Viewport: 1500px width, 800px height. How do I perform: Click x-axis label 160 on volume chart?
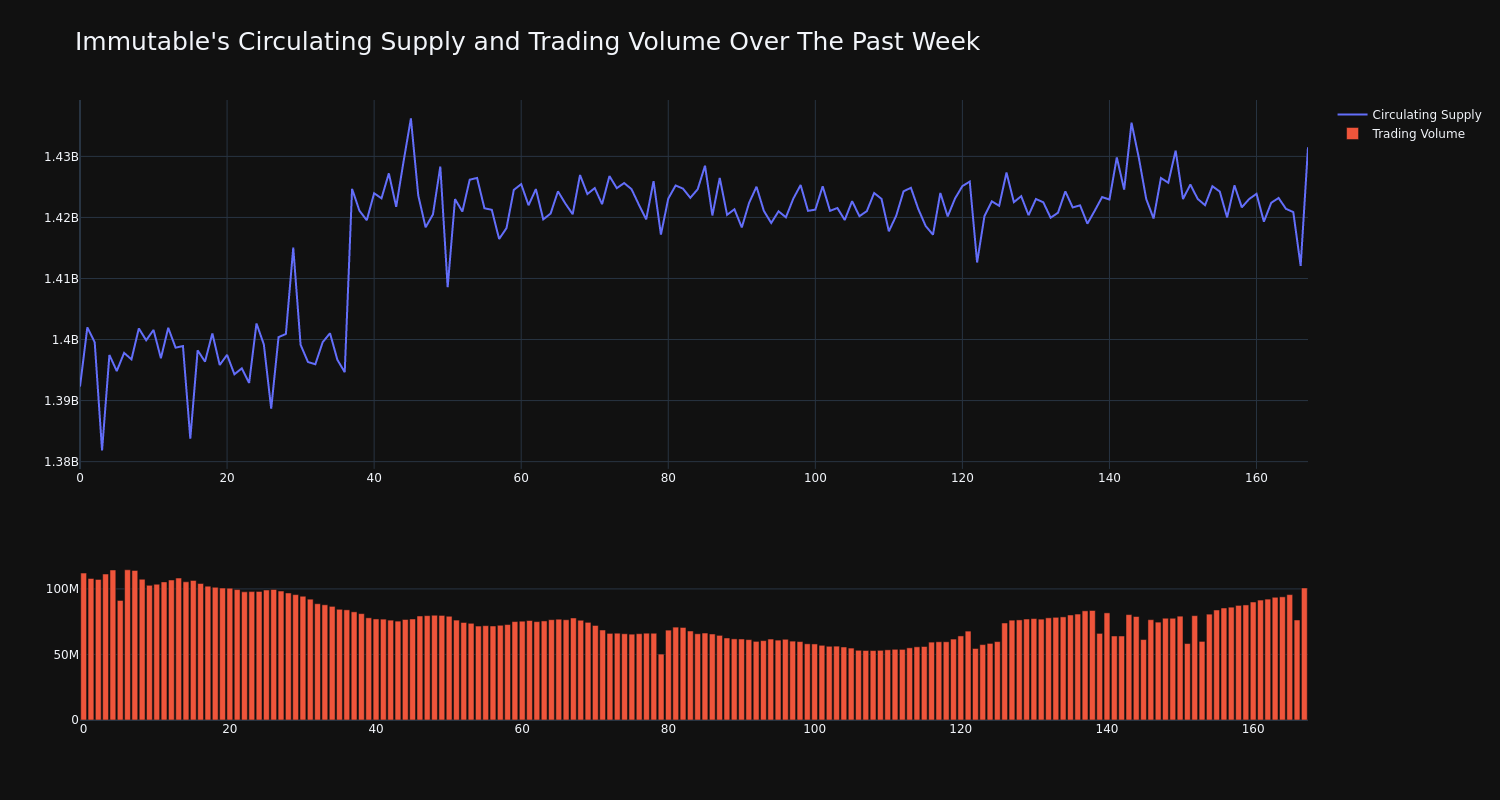pyautogui.click(x=1253, y=729)
